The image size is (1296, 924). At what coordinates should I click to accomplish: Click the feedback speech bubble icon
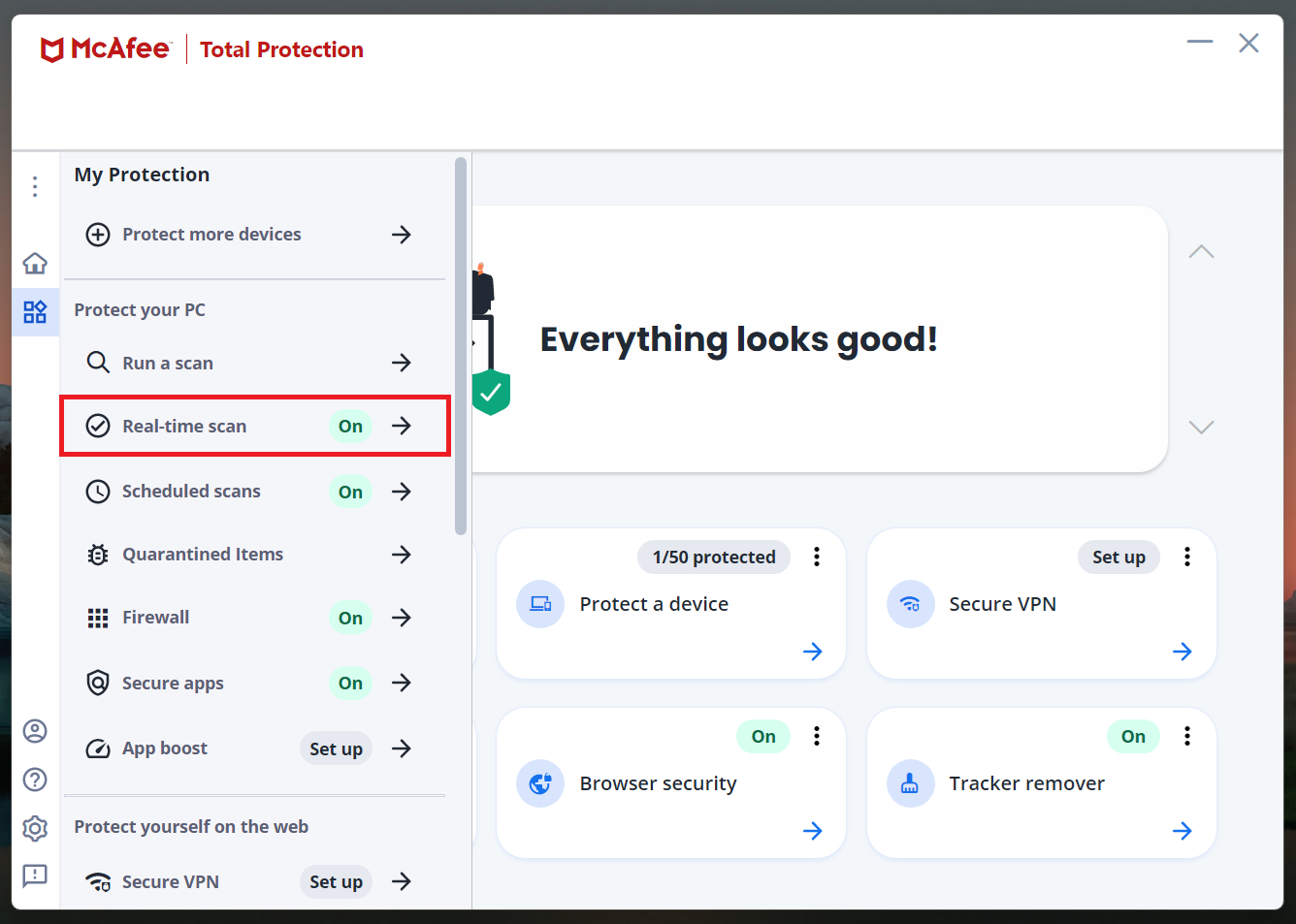coord(35,876)
